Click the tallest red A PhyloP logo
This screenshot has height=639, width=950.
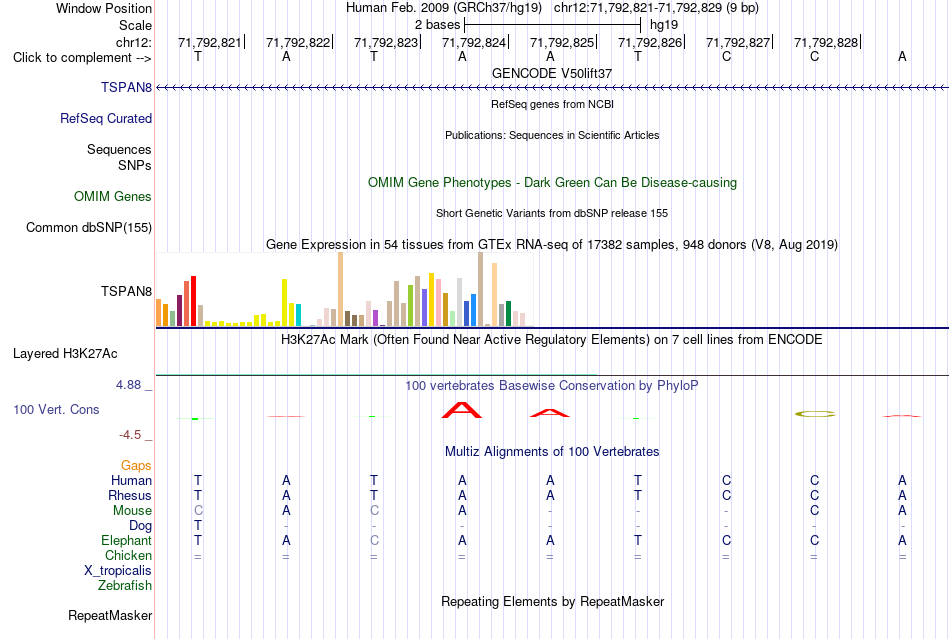point(462,410)
